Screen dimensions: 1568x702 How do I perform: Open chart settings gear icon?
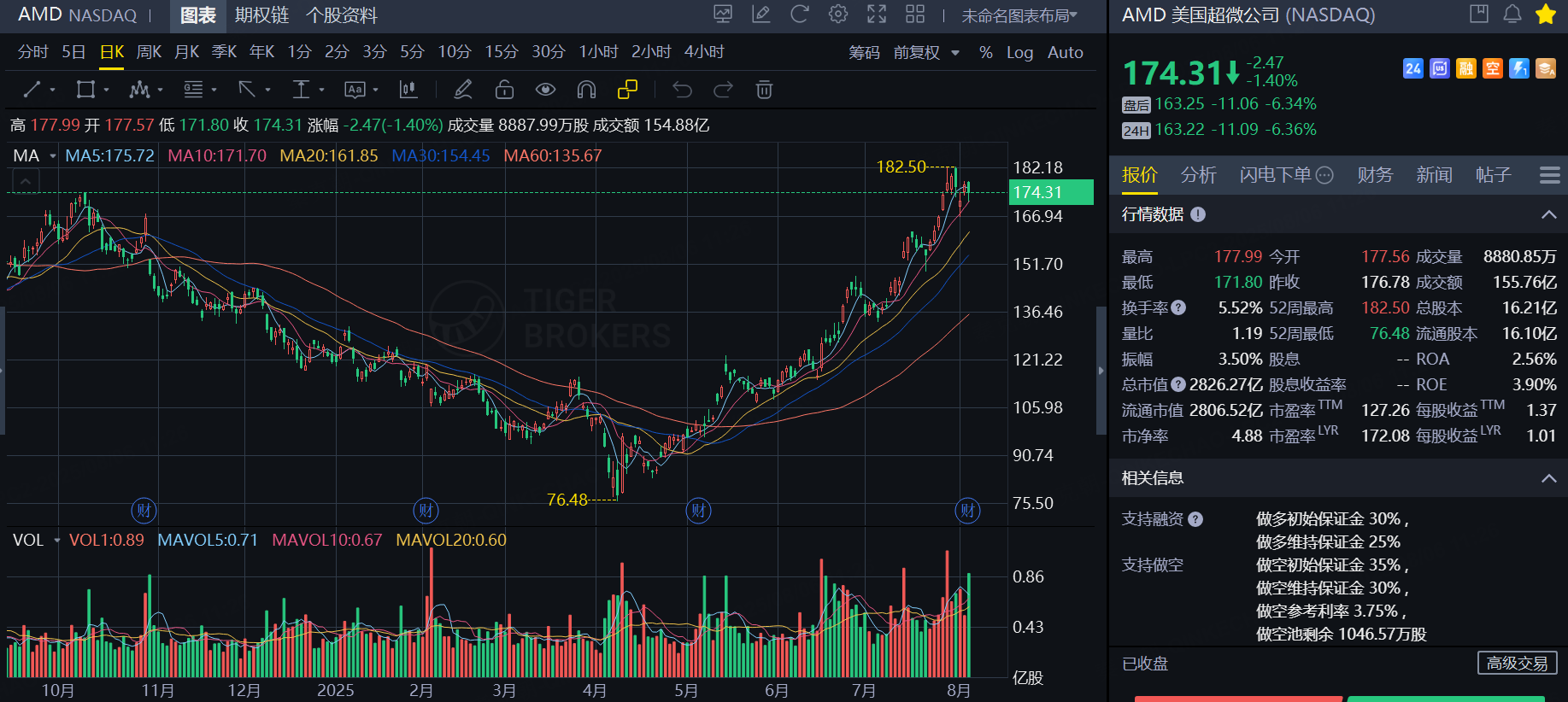(x=838, y=15)
